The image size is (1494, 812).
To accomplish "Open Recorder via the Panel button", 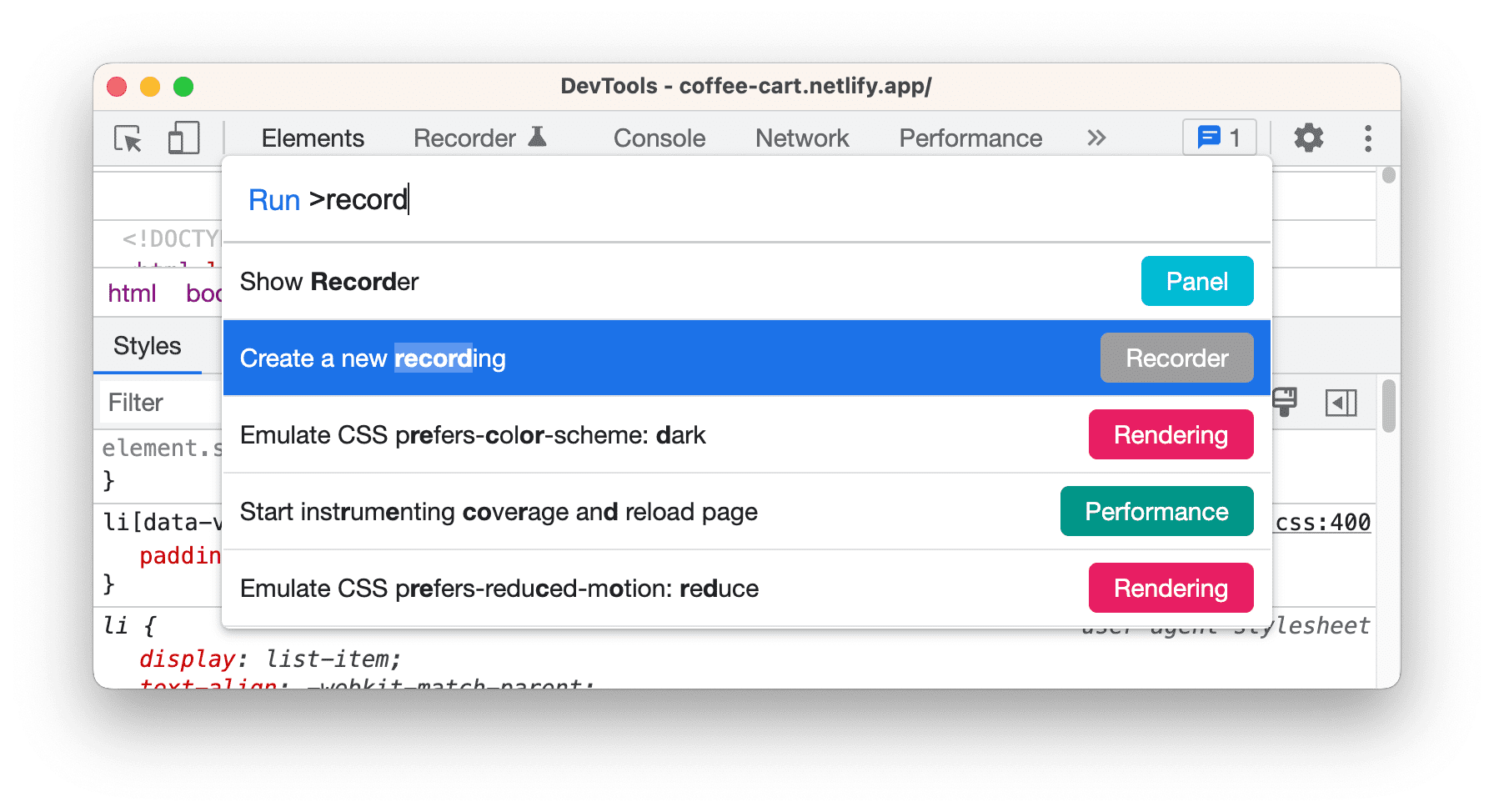I will click(1196, 281).
